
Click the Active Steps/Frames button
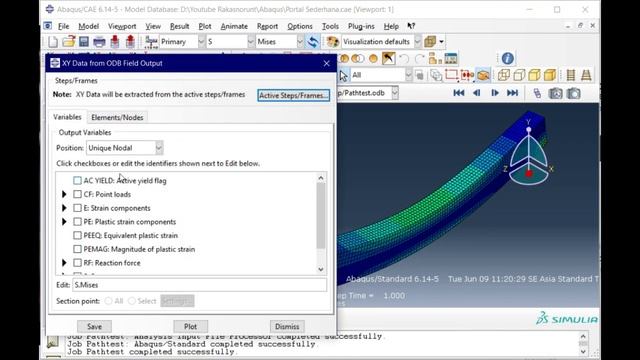[x=293, y=95]
